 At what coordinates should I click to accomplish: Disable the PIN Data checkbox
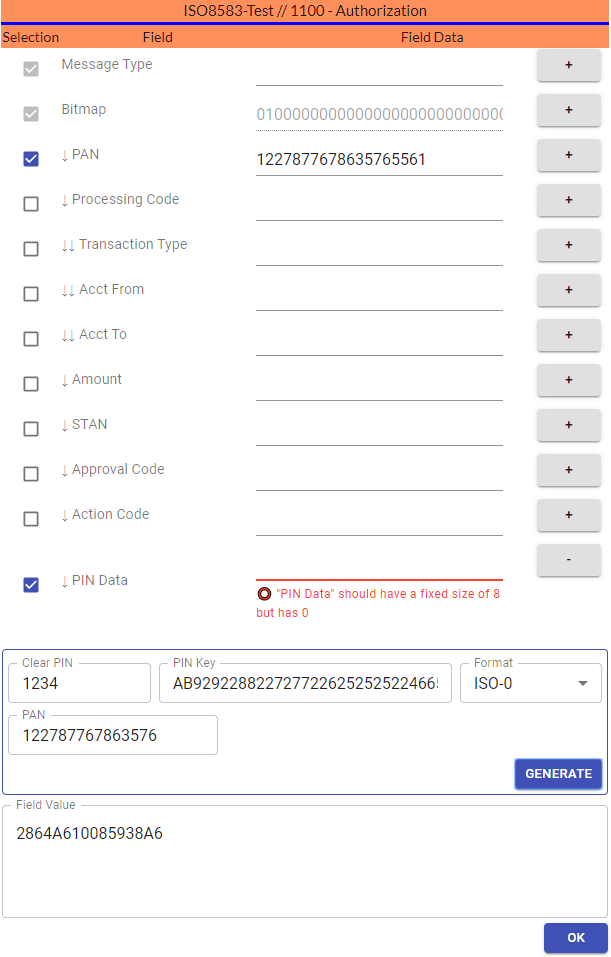tap(31, 585)
